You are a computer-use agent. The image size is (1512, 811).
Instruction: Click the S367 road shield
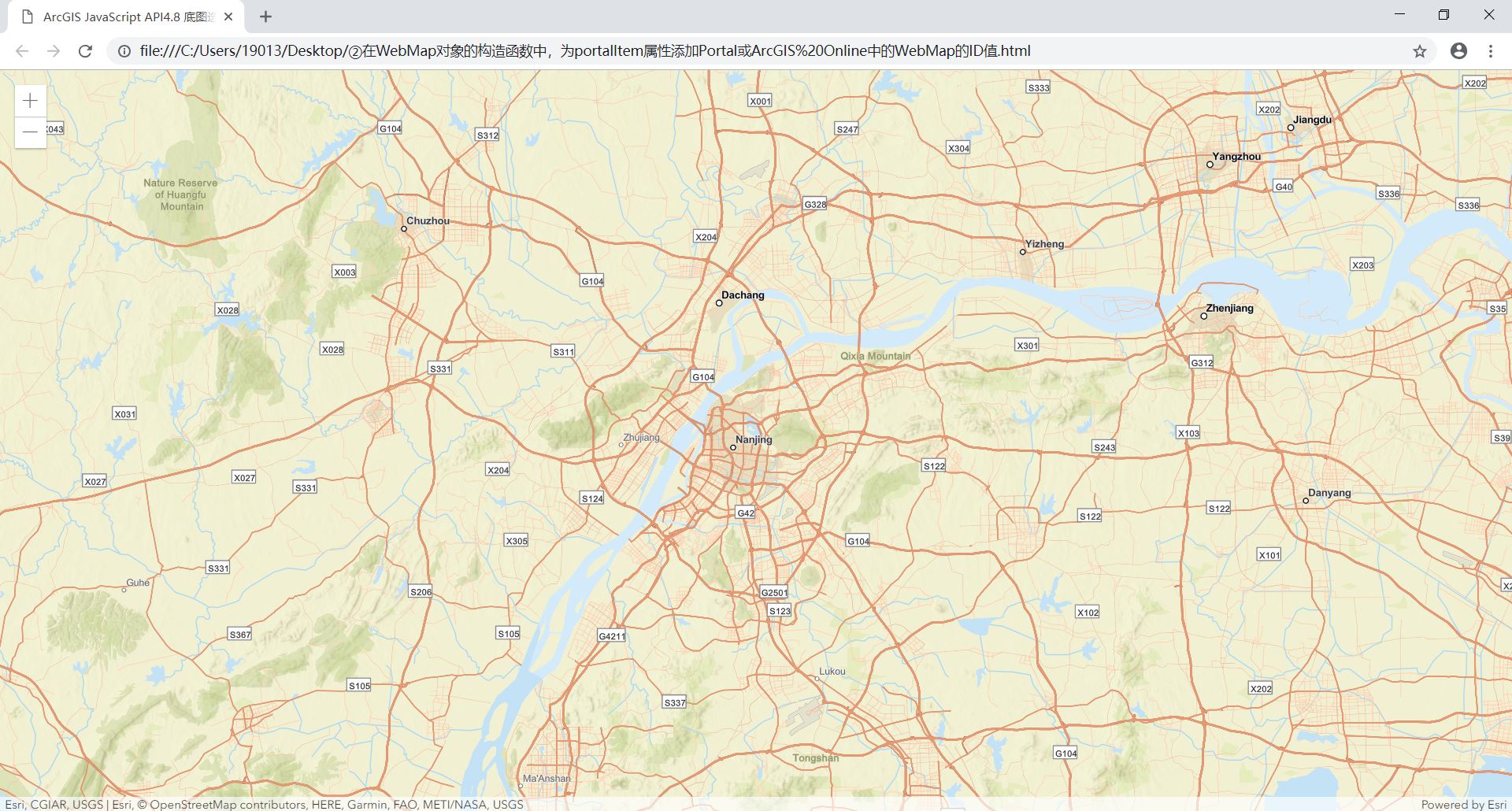(239, 634)
